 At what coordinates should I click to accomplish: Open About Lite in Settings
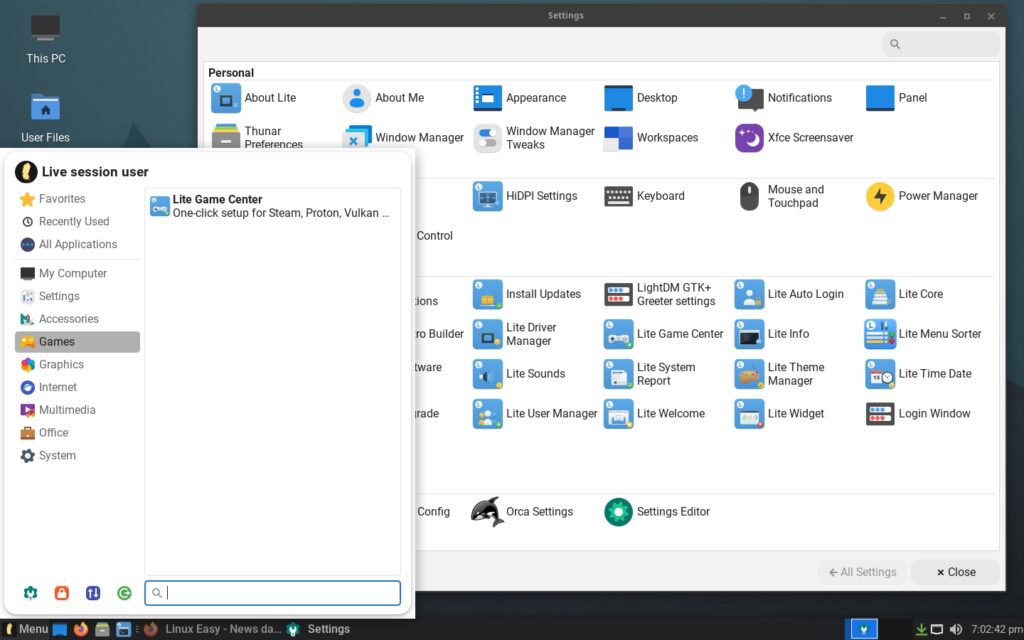pos(254,98)
